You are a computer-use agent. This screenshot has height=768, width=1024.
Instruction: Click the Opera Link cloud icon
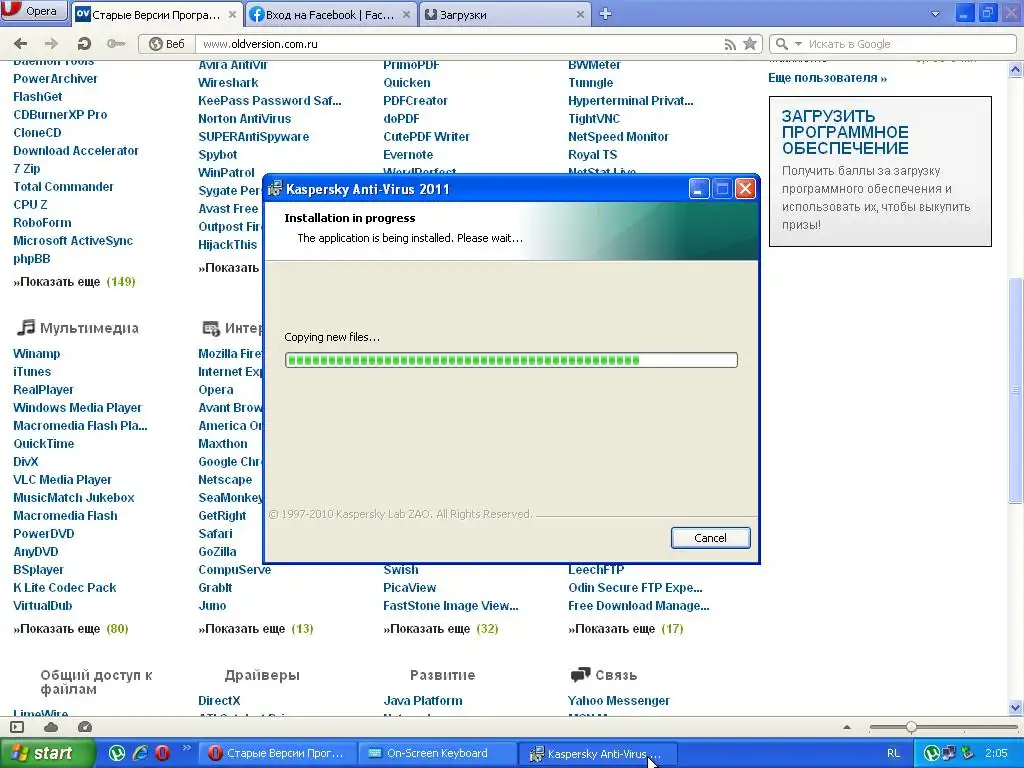pos(51,727)
